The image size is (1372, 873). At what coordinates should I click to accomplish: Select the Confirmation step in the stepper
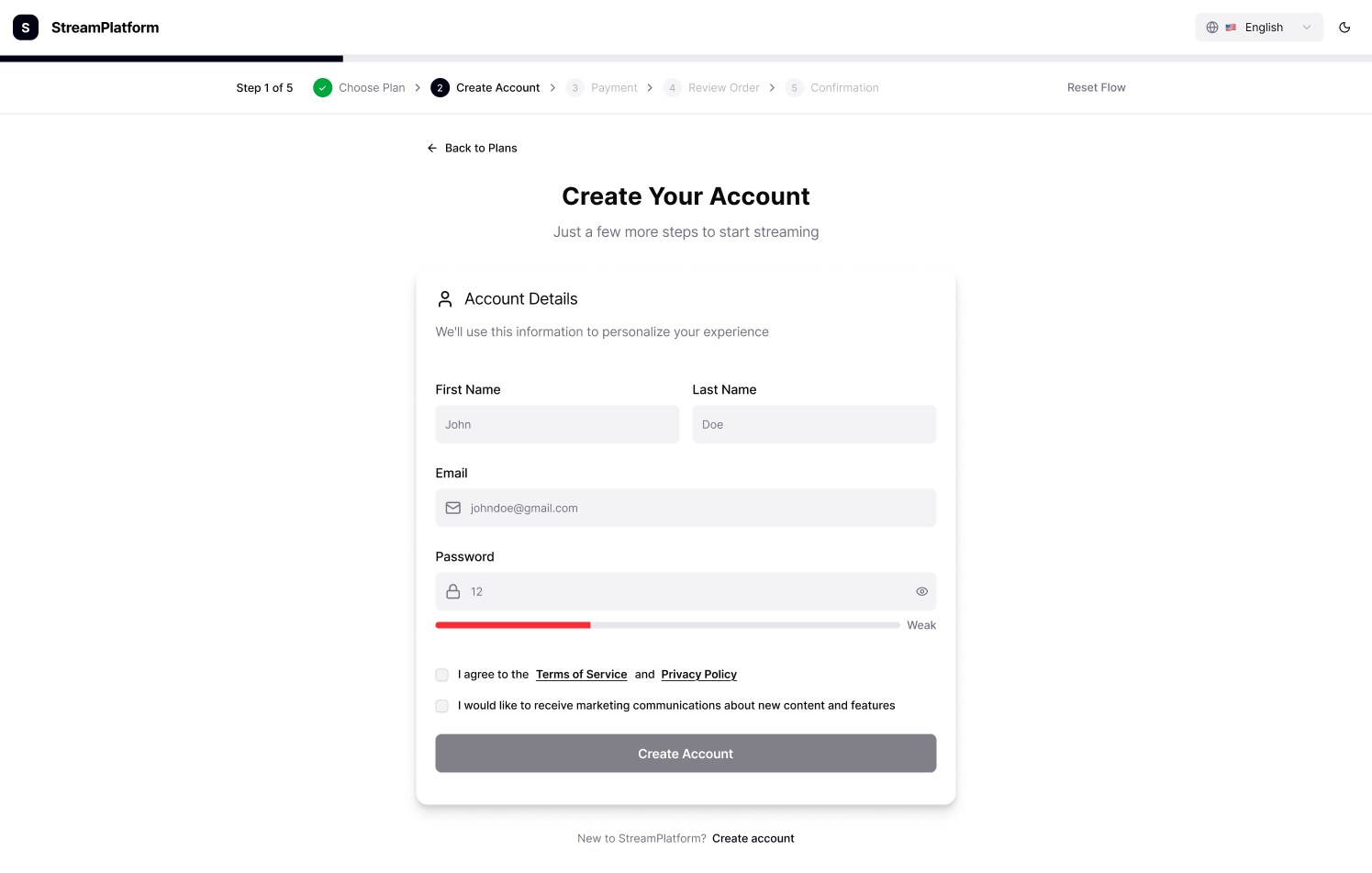pyautogui.click(x=832, y=87)
